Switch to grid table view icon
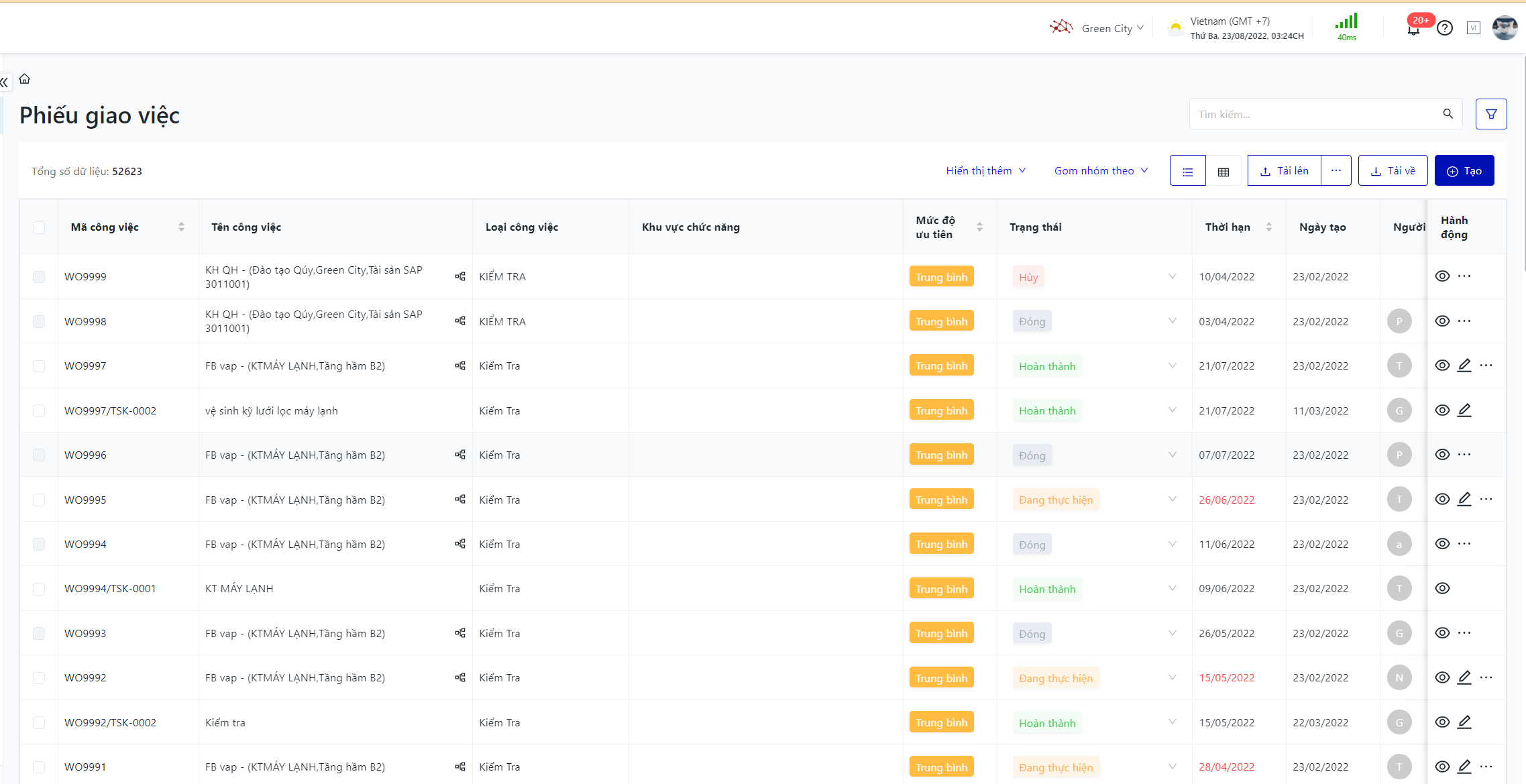 click(1223, 171)
